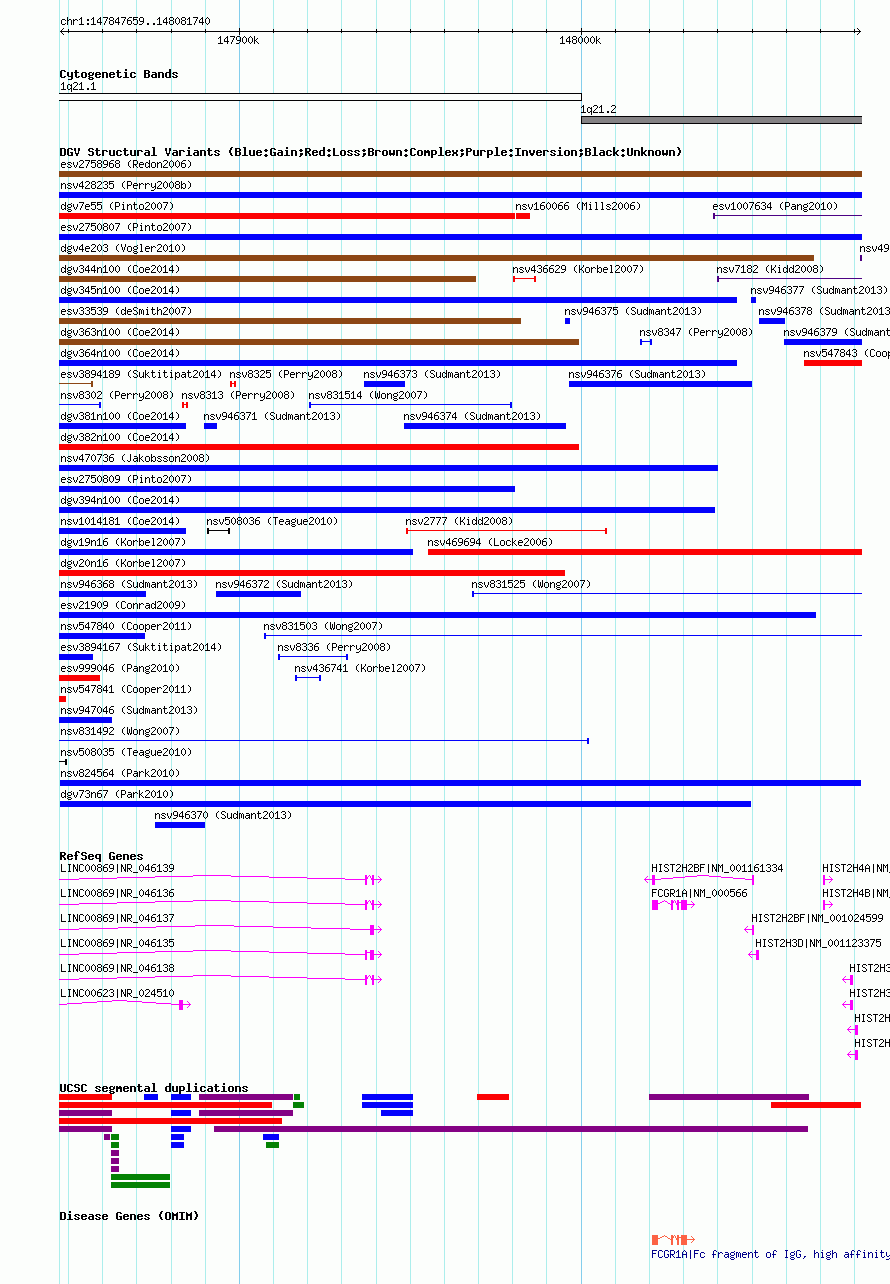
Task: Click the nsv946370 (Sudmant2013) variant label
Action: coord(223,815)
